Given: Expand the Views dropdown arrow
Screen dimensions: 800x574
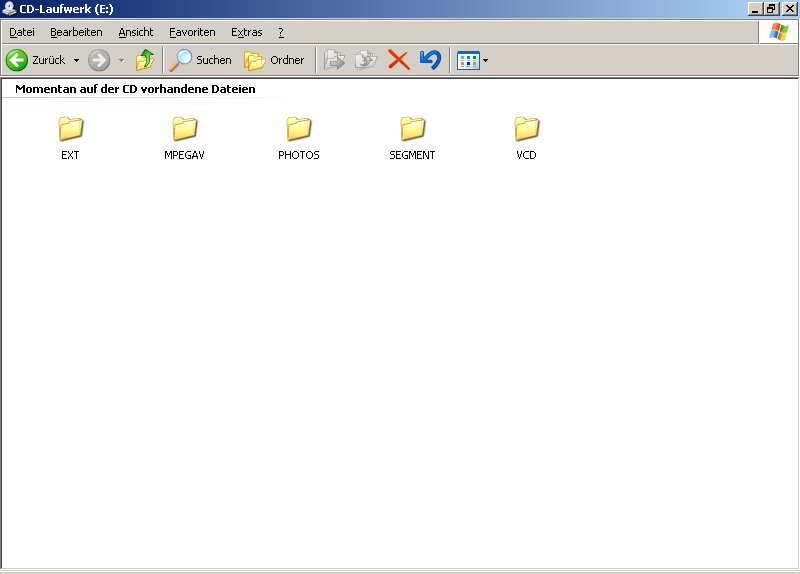Looking at the screenshot, I should pos(486,61).
